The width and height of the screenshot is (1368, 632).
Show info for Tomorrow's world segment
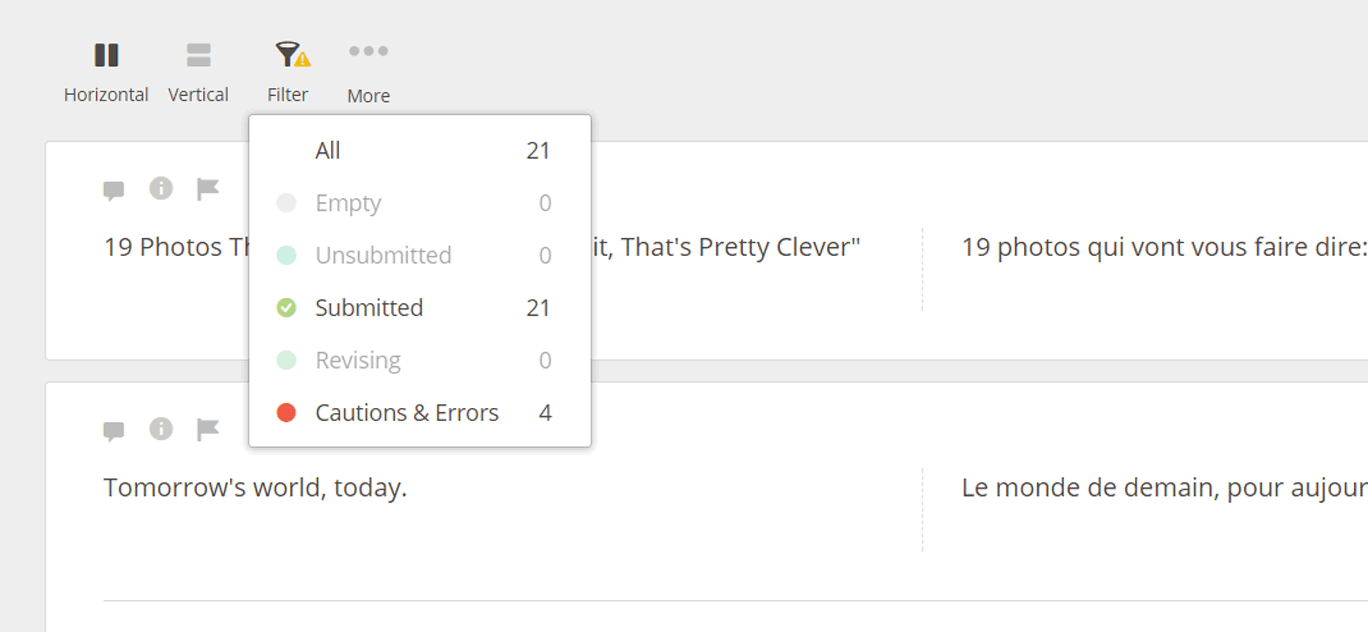(x=161, y=429)
